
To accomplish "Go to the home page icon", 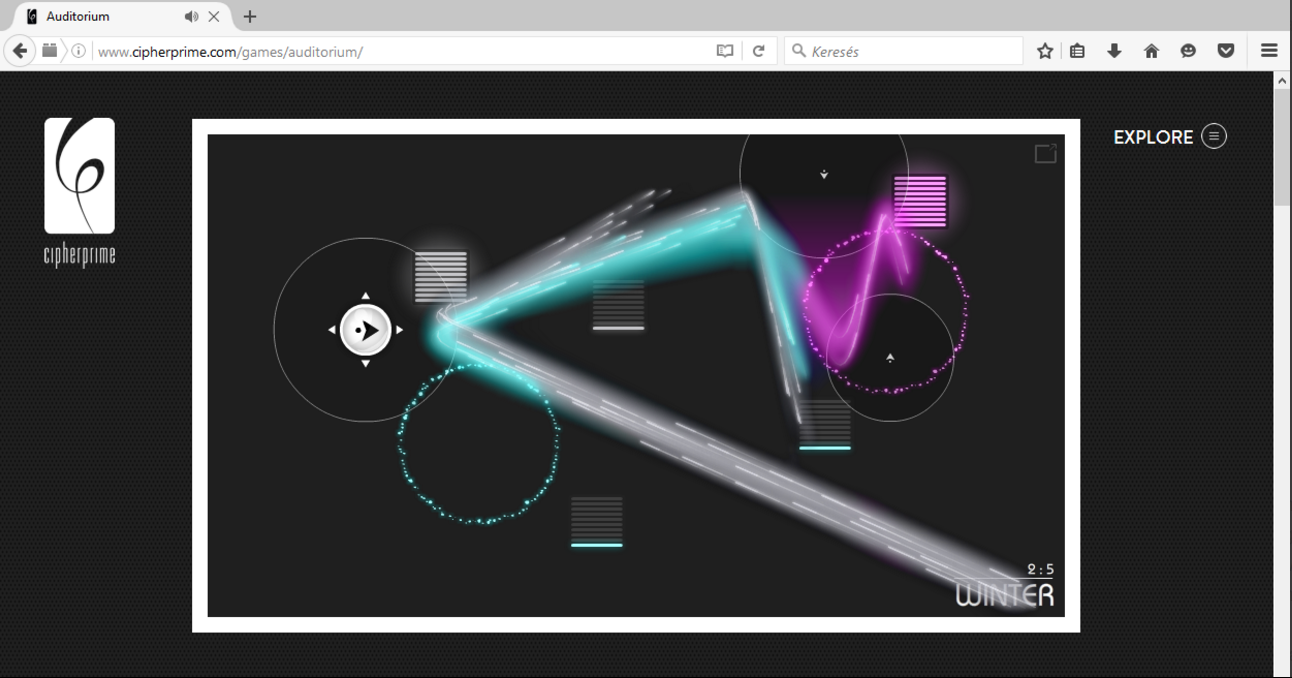I will [x=1151, y=51].
